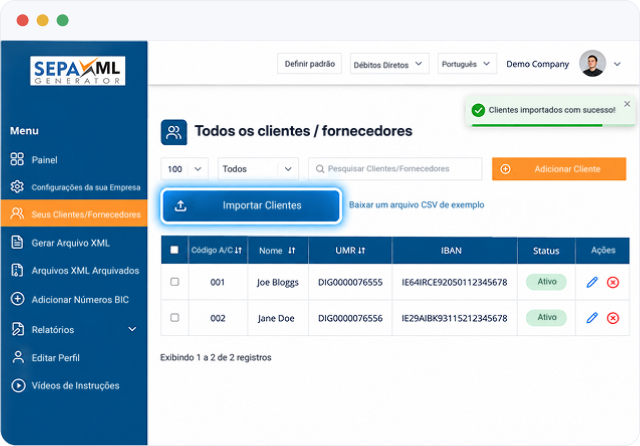Open Configurações da sua Empresa menu item
640x446 pixels.
point(74,187)
